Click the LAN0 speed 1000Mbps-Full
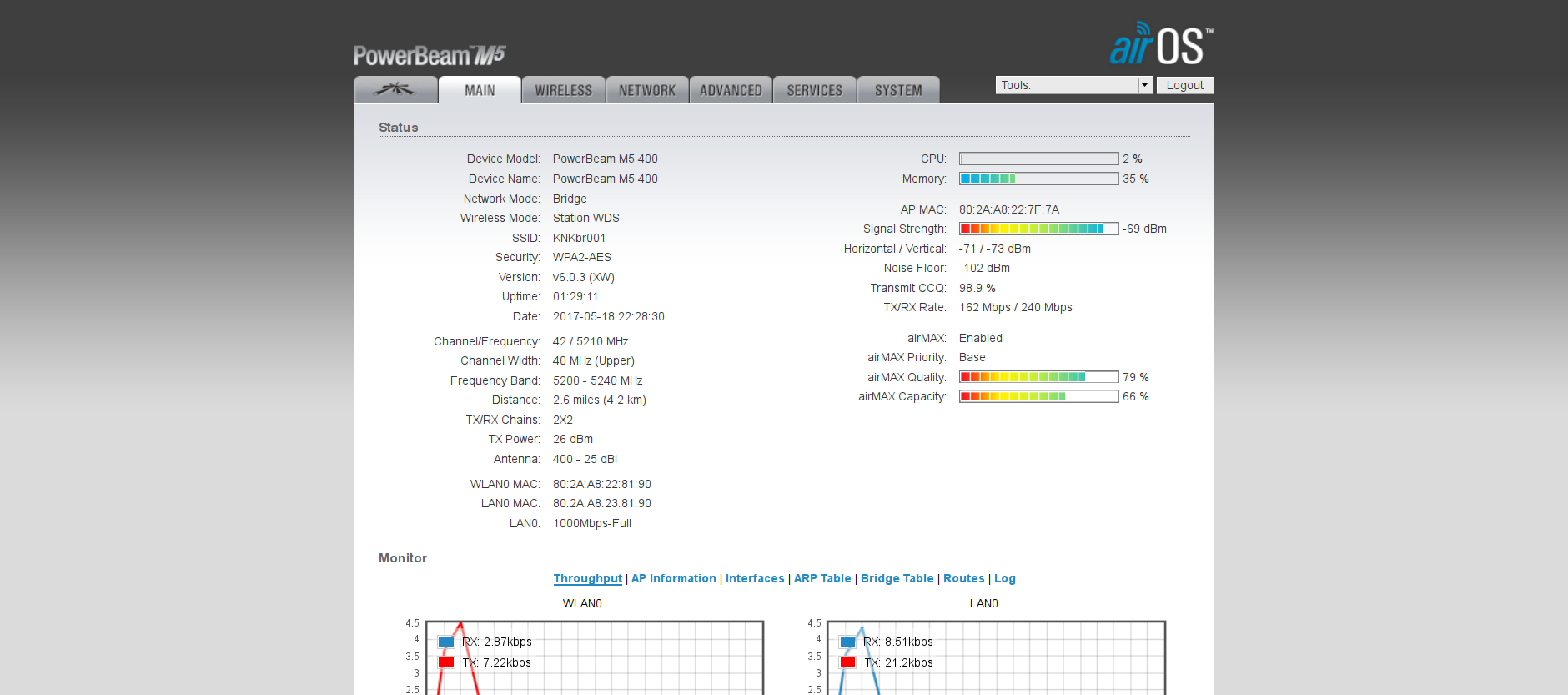Screen dimensions: 1568x695 tap(592, 523)
